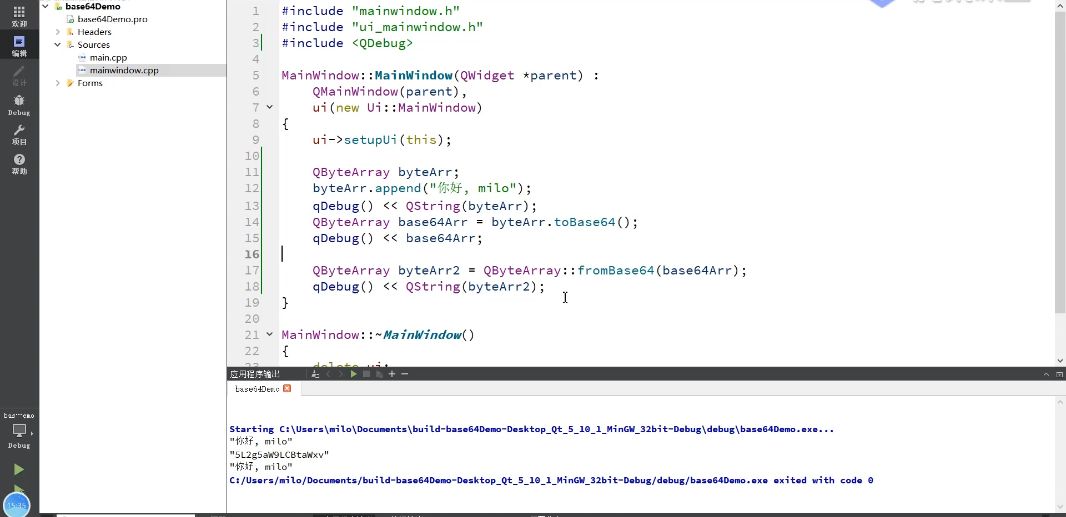Go to next item in the output pane

point(340,374)
